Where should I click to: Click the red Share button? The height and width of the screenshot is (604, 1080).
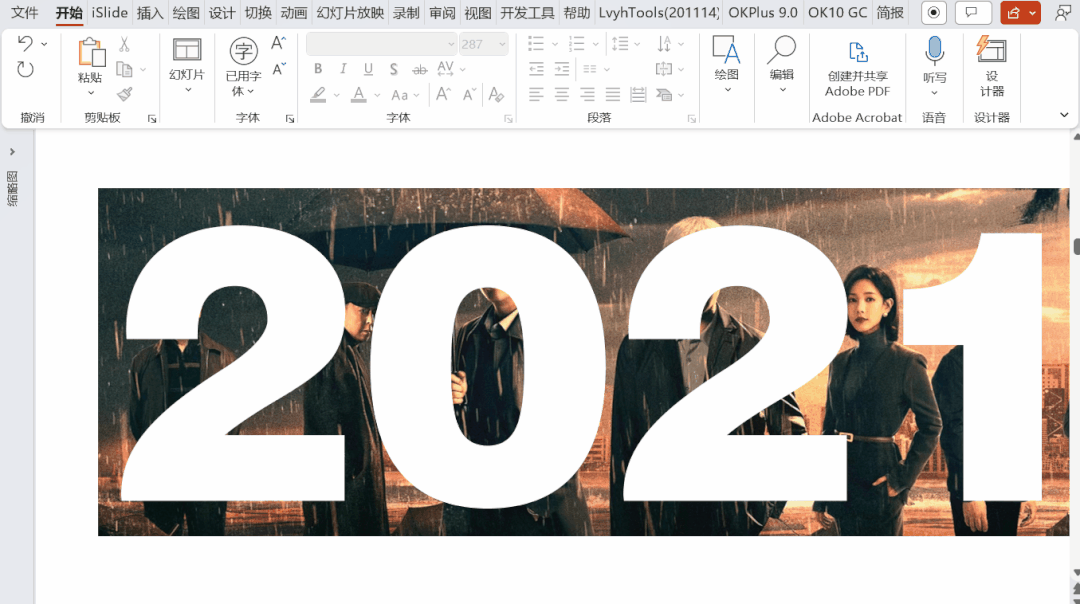pyautogui.click(x=1020, y=12)
